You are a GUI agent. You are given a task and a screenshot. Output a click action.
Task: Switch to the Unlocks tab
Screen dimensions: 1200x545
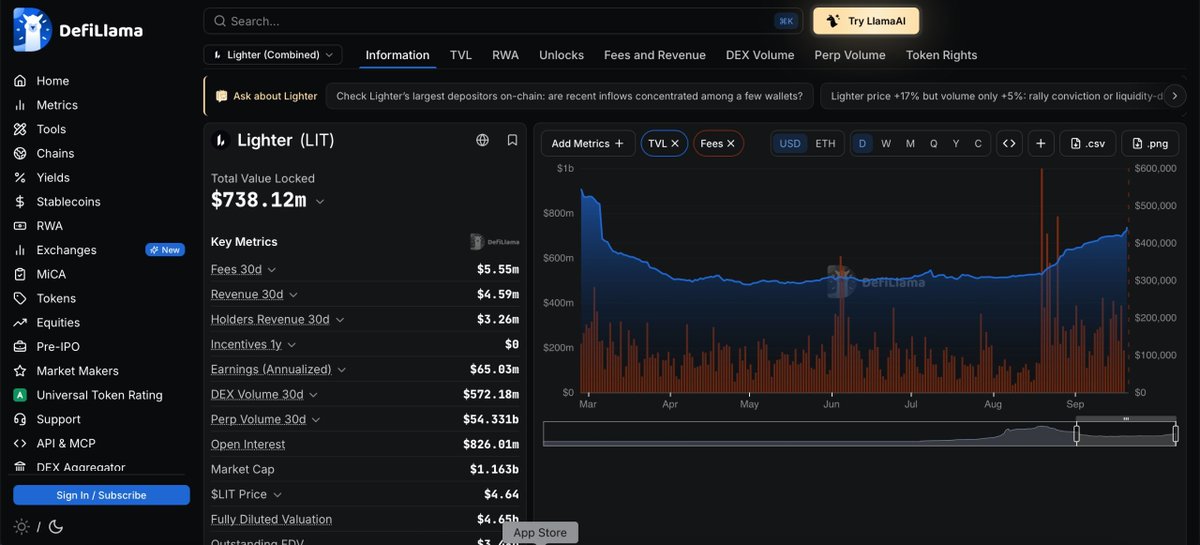(561, 55)
